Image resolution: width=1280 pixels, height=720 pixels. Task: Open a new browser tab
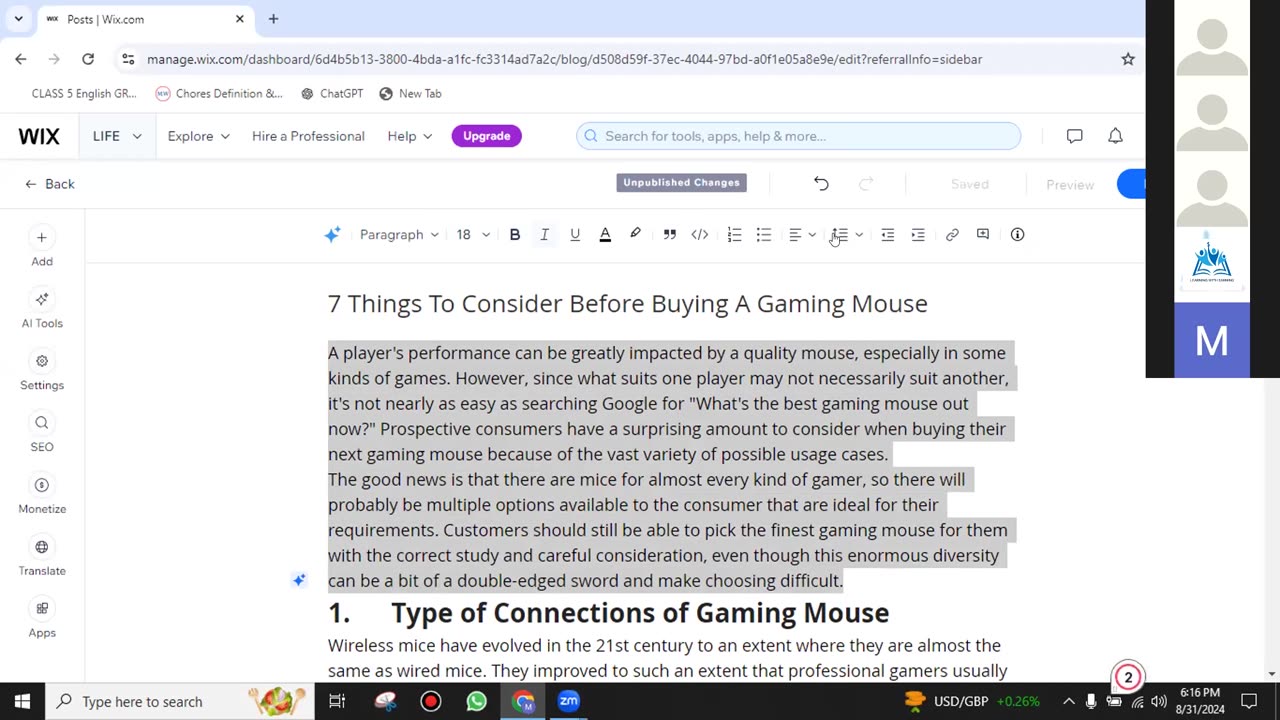273,19
